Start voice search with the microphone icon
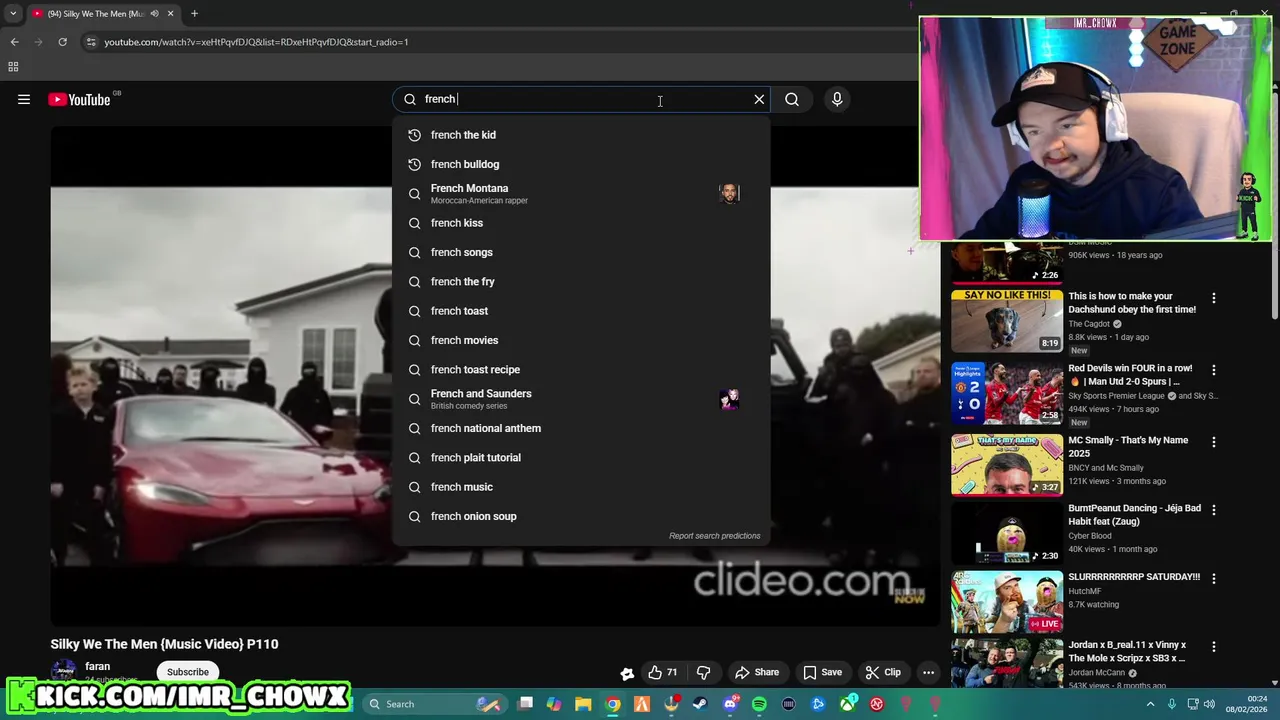Image resolution: width=1280 pixels, height=720 pixels. pyautogui.click(x=837, y=99)
